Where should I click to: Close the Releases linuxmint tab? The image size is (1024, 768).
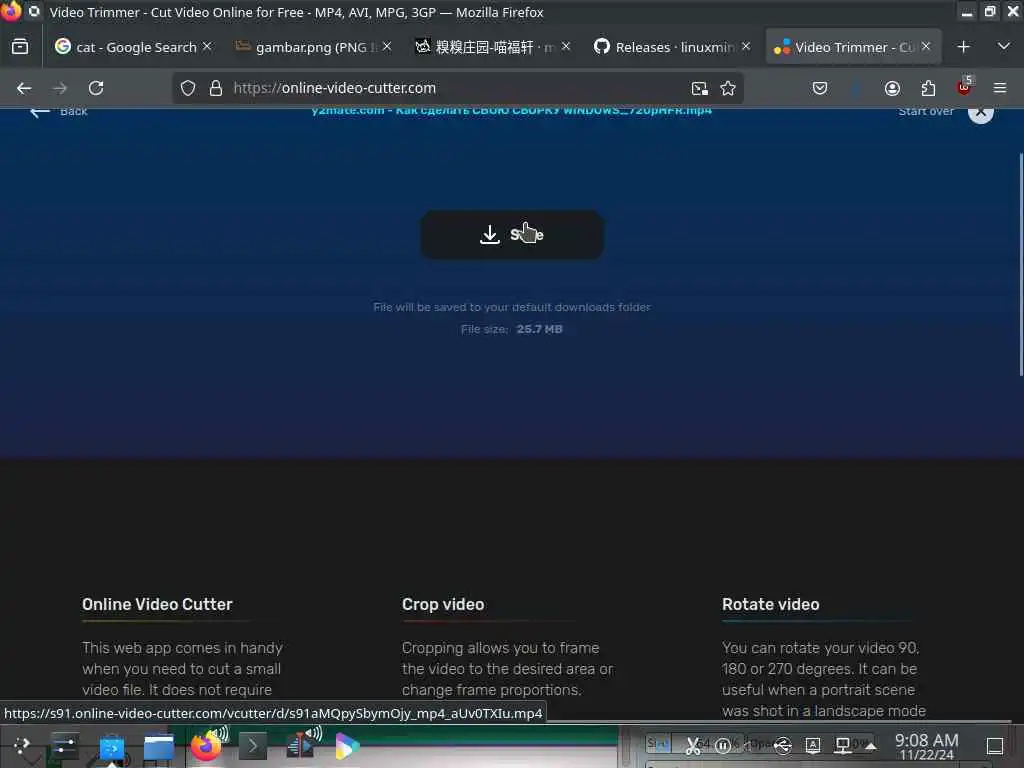pos(746,46)
